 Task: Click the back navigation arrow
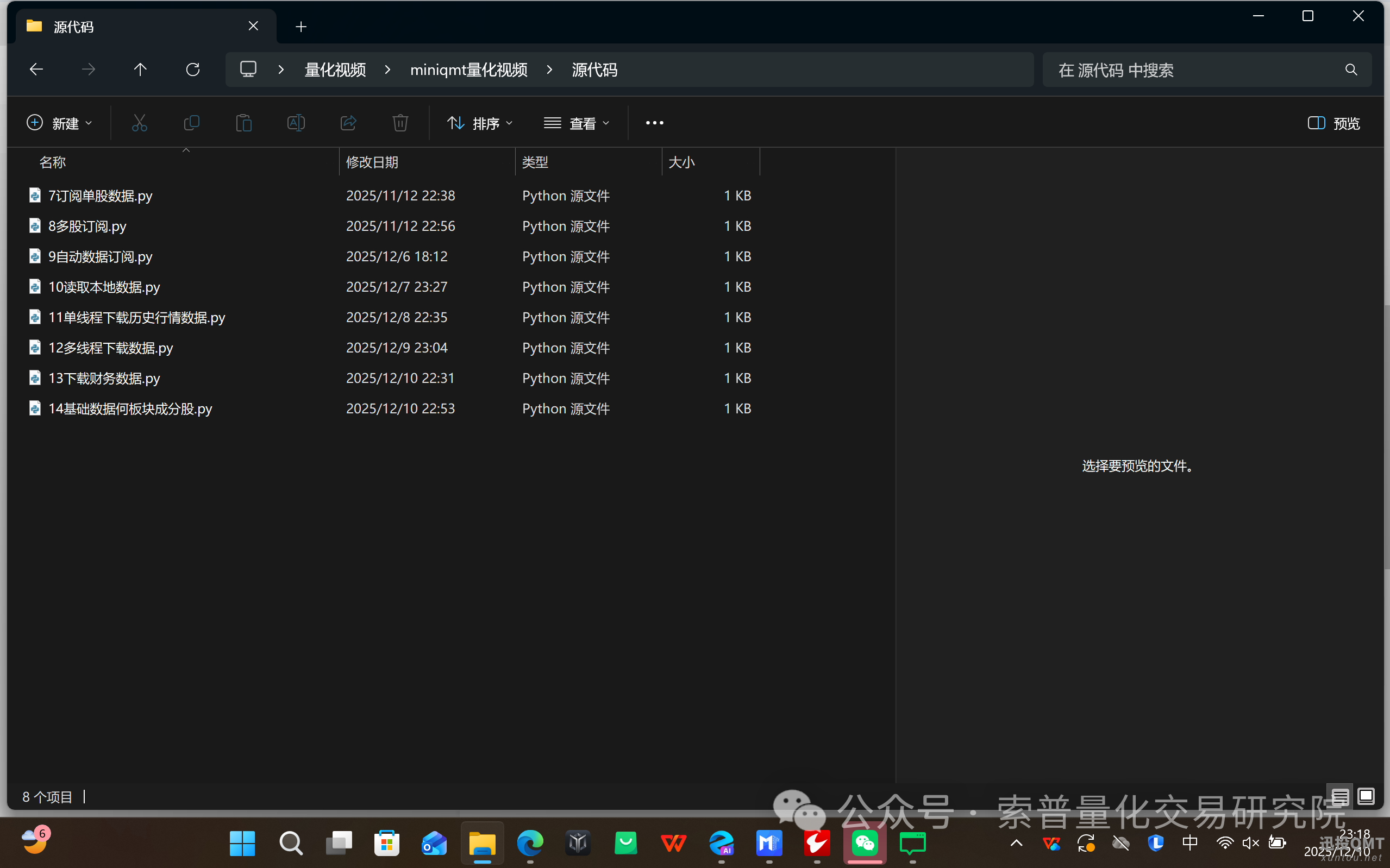coord(36,69)
